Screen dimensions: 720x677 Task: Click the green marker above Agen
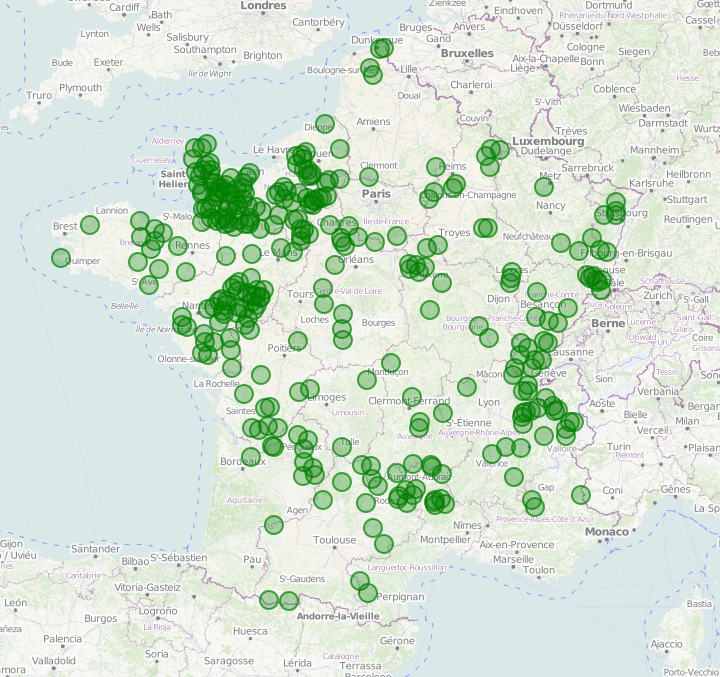pyautogui.click(x=274, y=524)
